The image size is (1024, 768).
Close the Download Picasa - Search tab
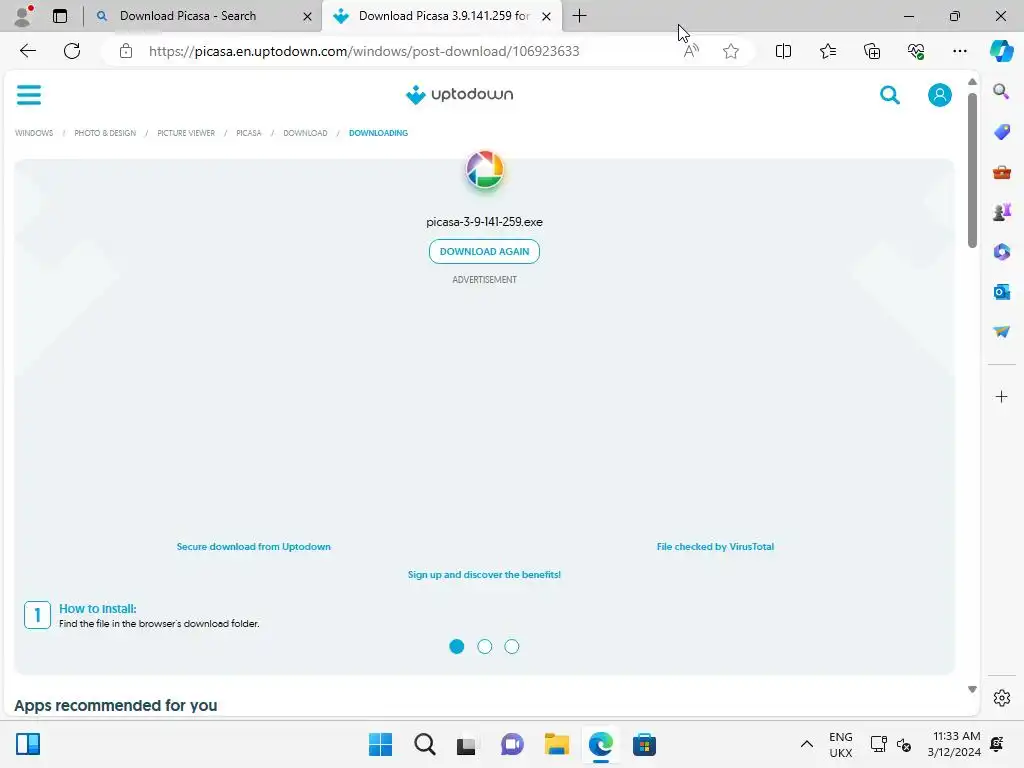(x=307, y=16)
